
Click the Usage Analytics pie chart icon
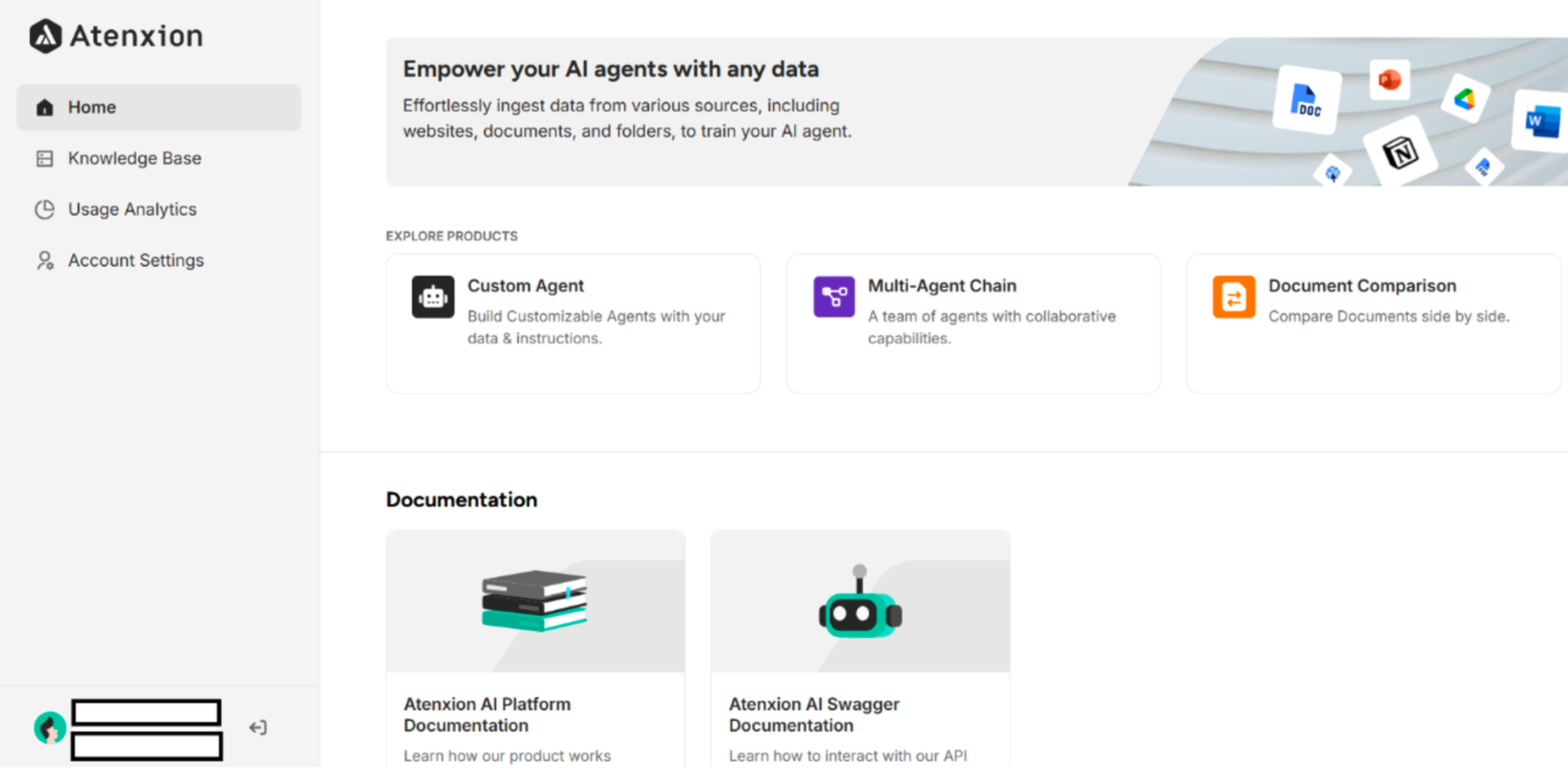pos(45,210)
